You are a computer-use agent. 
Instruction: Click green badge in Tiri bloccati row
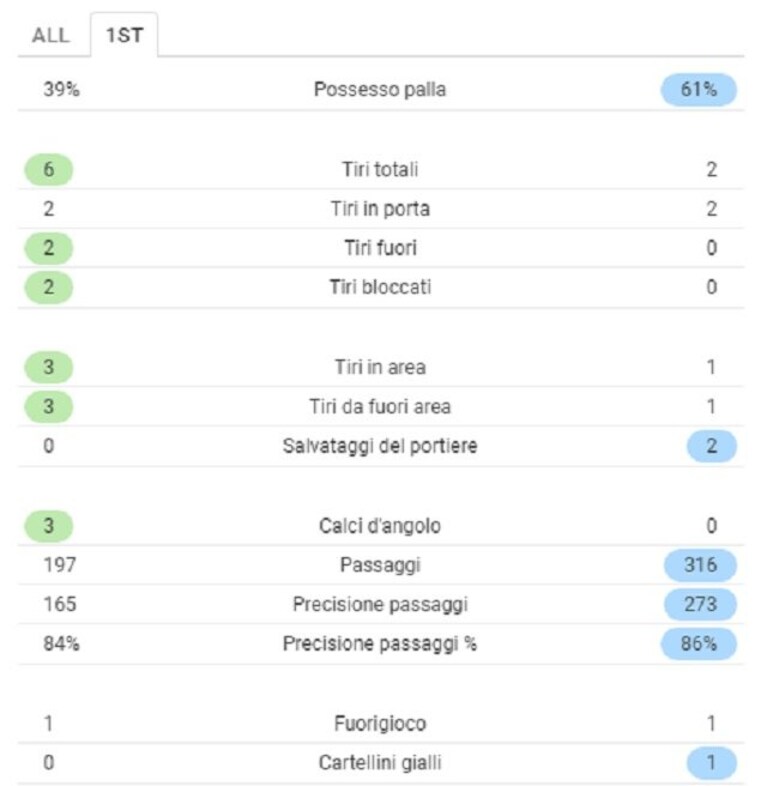point(49,287)
